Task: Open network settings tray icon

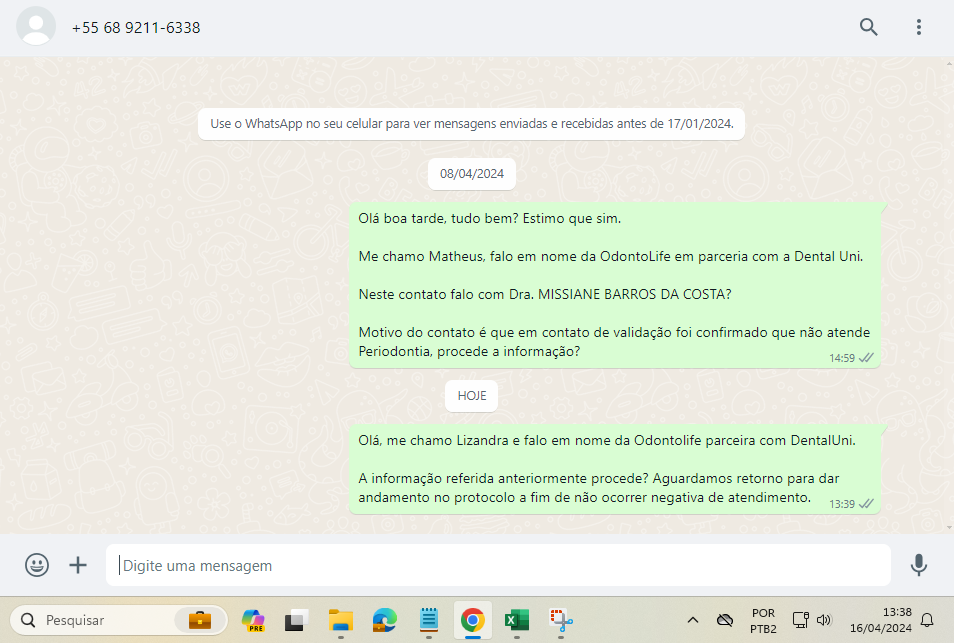Action: point(800,620)
